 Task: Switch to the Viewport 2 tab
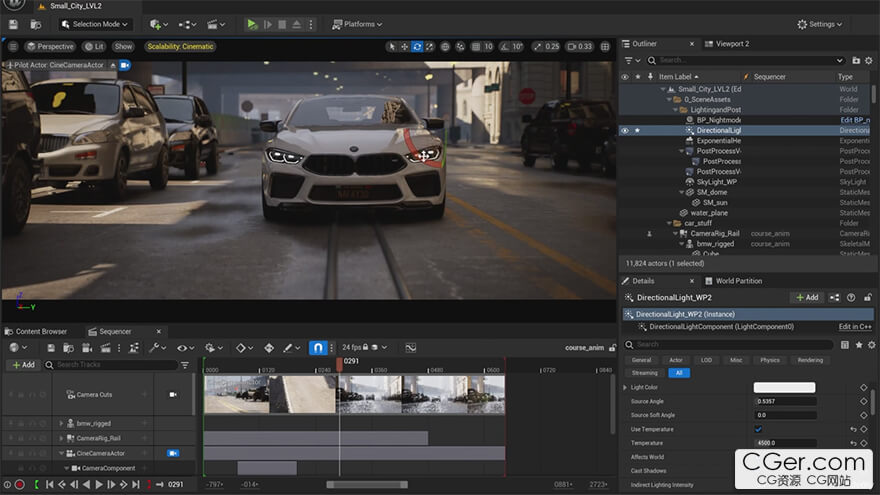727,44
